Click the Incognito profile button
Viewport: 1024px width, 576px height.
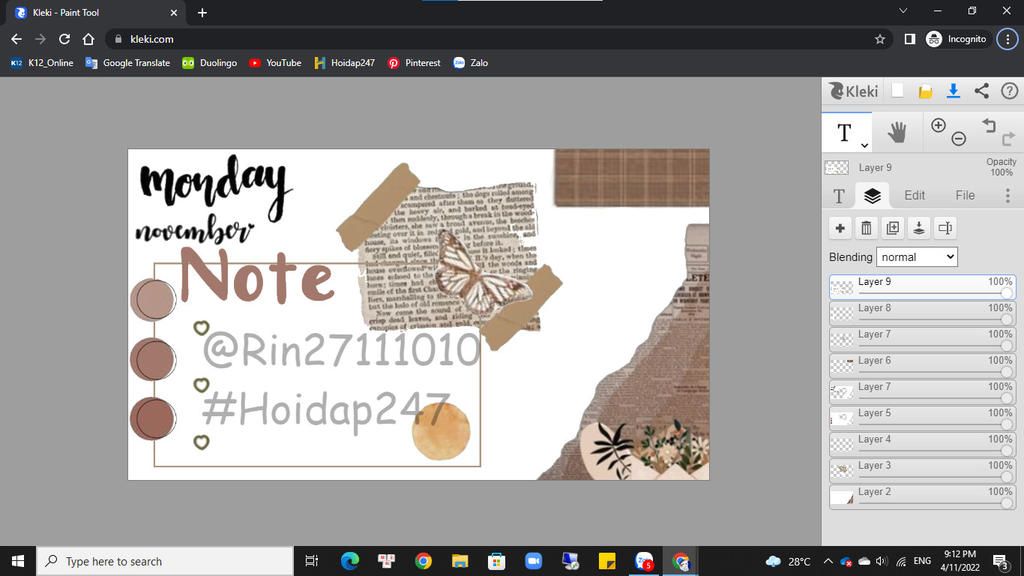point(957,39)
